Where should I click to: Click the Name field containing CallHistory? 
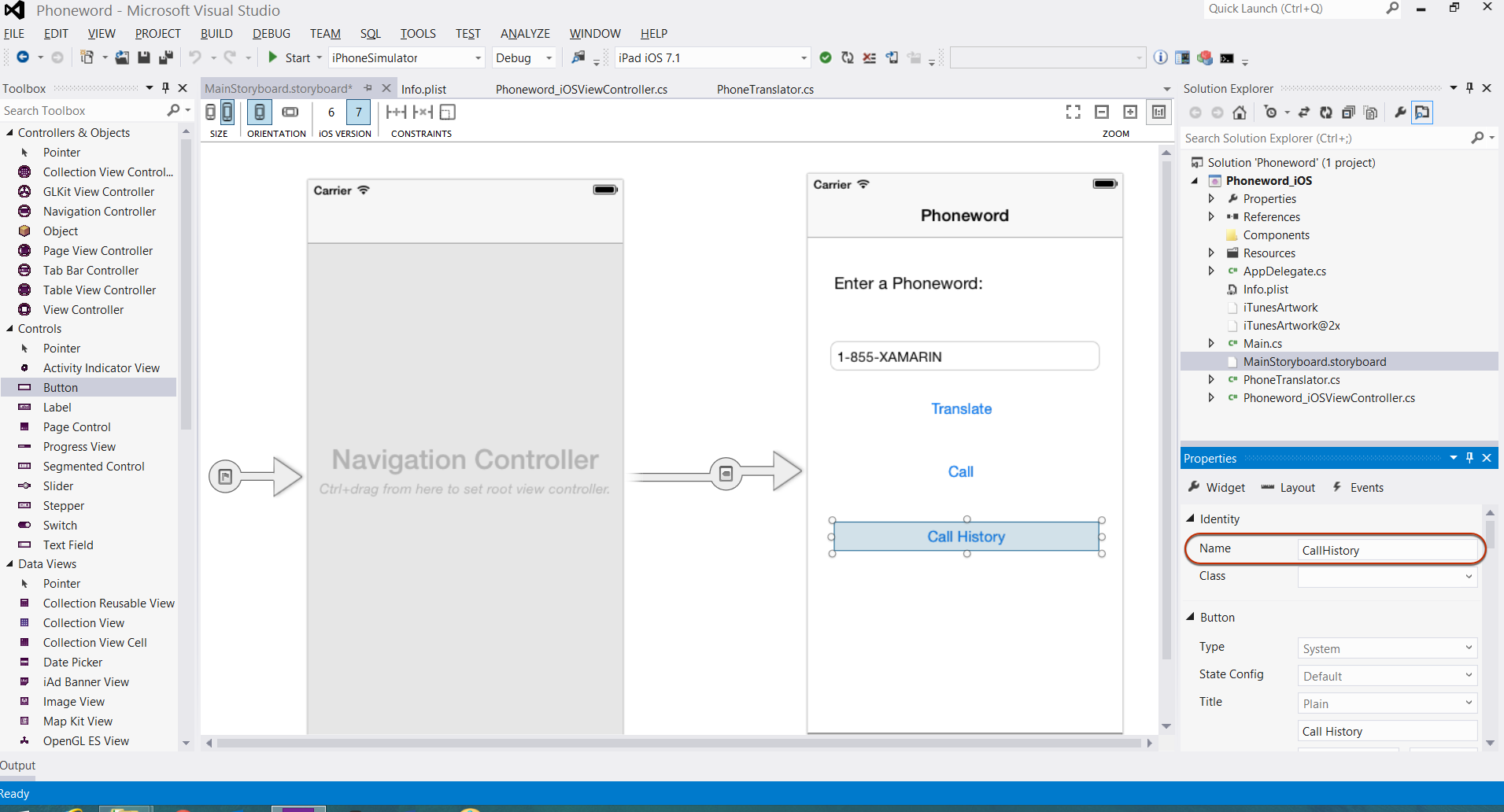[1387, 550]
